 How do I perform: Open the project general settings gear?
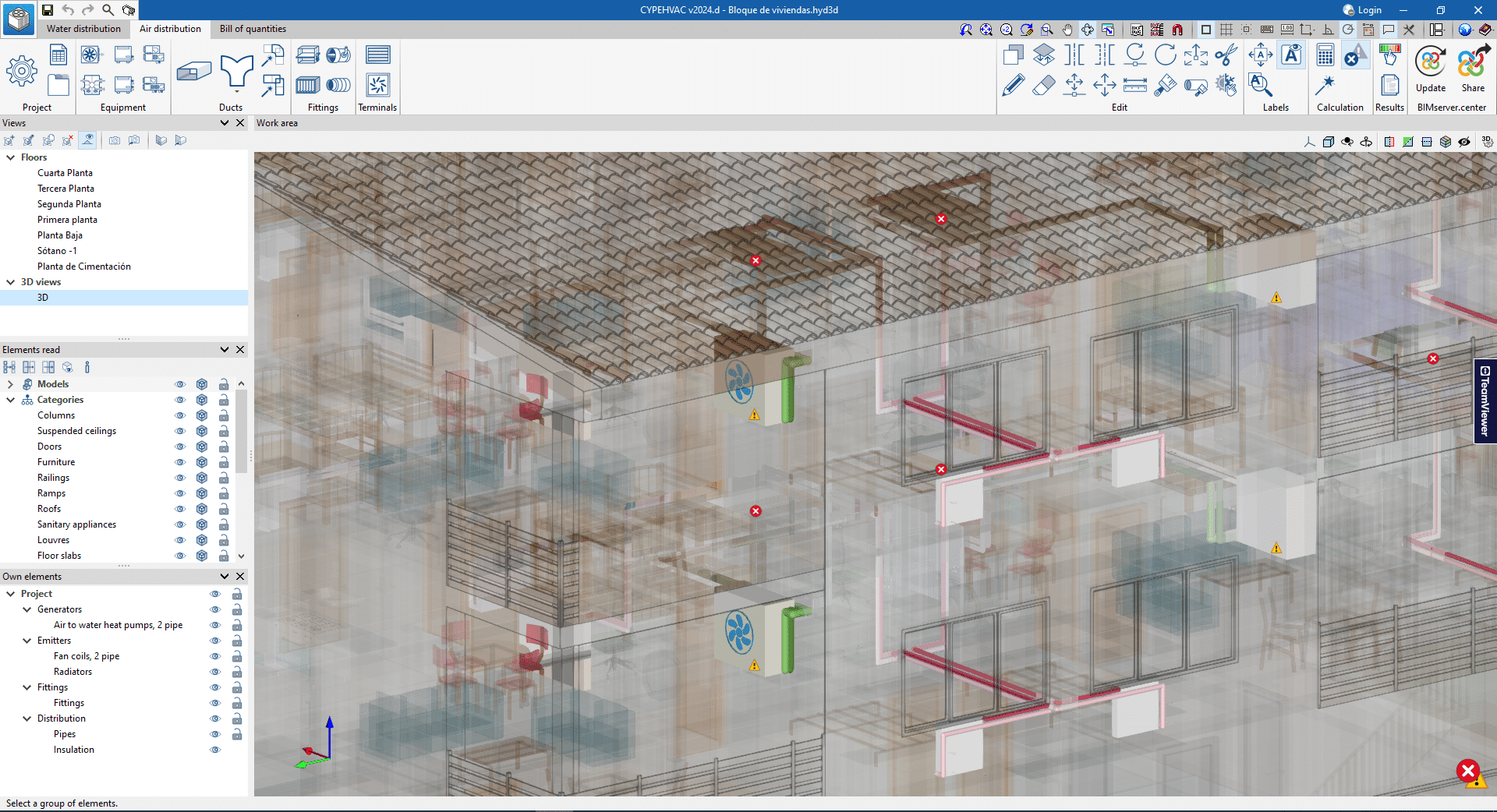(x=22, y=71)
